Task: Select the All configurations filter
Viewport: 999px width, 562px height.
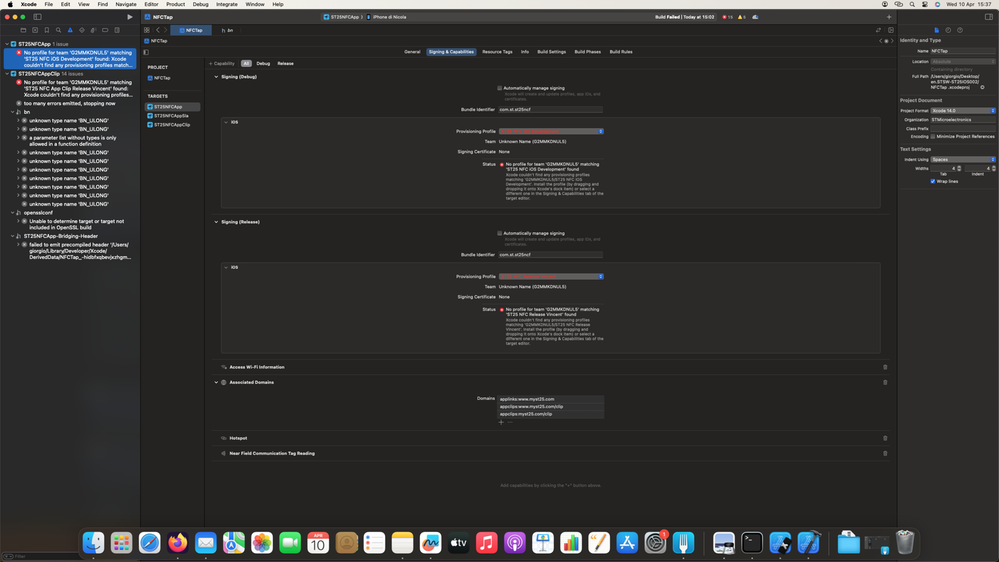Action: (x=246, y=64)
